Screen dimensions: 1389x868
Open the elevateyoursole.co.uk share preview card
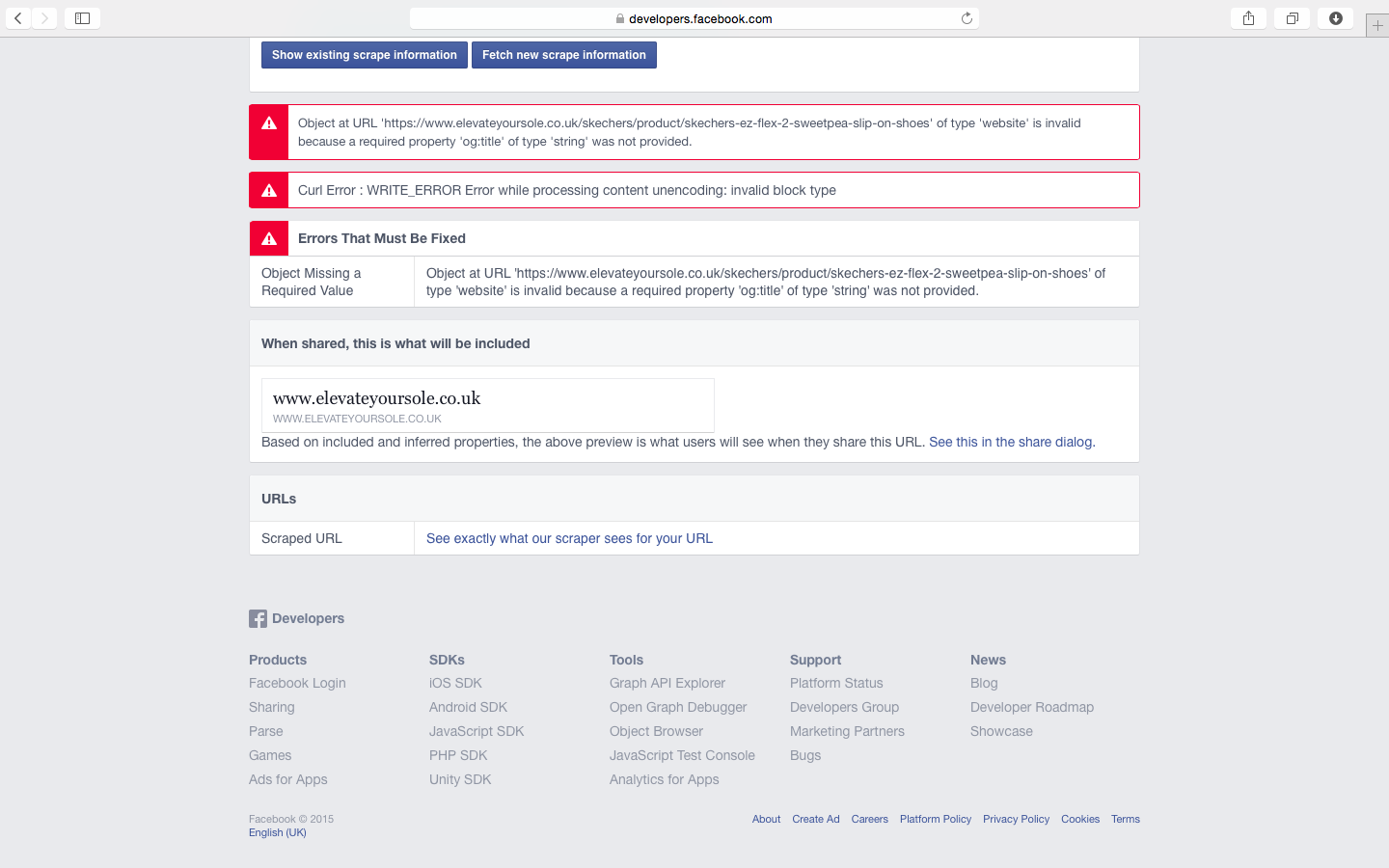pyautogui.click(x=488, y=405)
